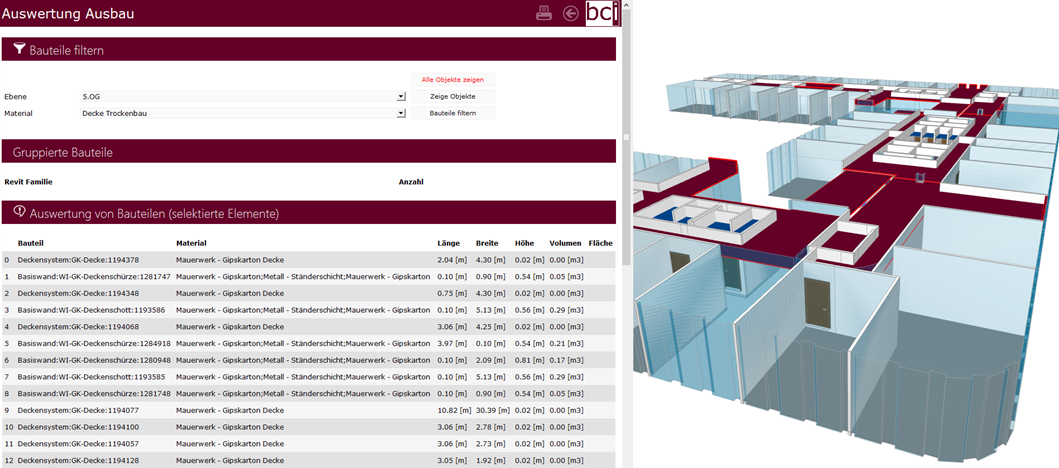Click the Revit Familie column header
This screenshot has height=468, width=1059.
pyautogui.click(x=28, y=182)
